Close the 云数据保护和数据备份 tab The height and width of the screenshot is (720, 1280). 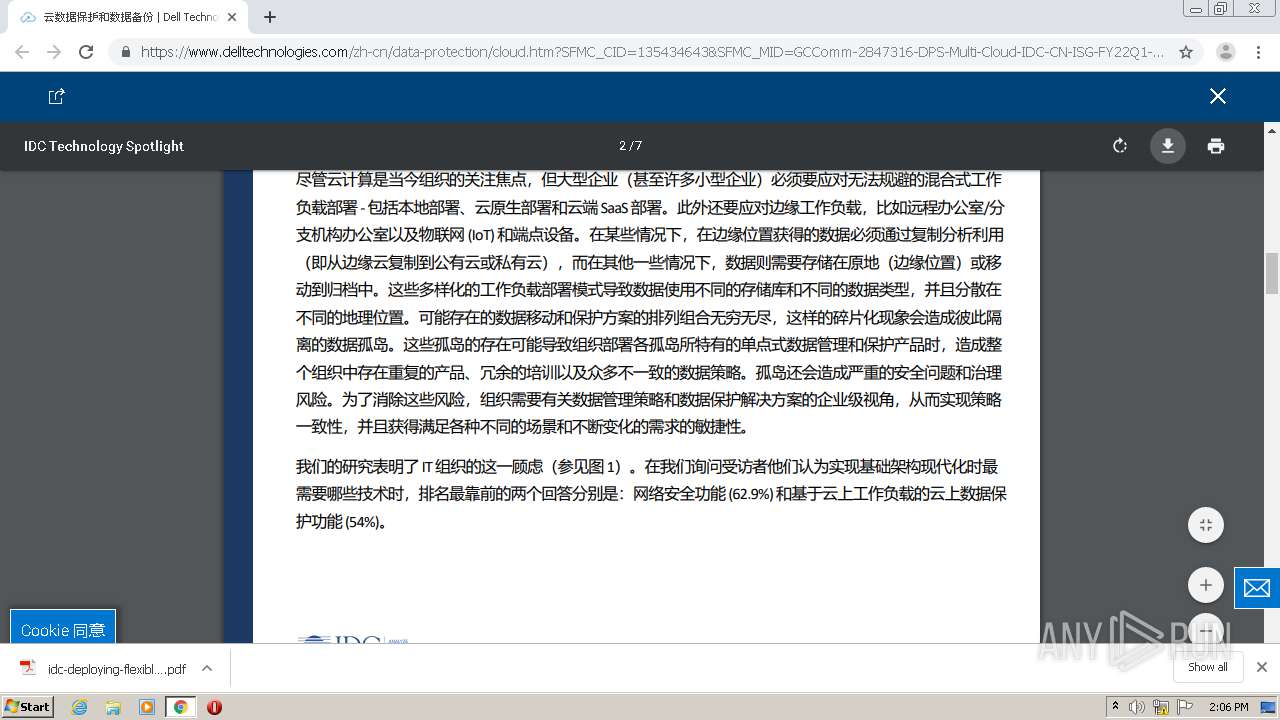pos(232,17)
